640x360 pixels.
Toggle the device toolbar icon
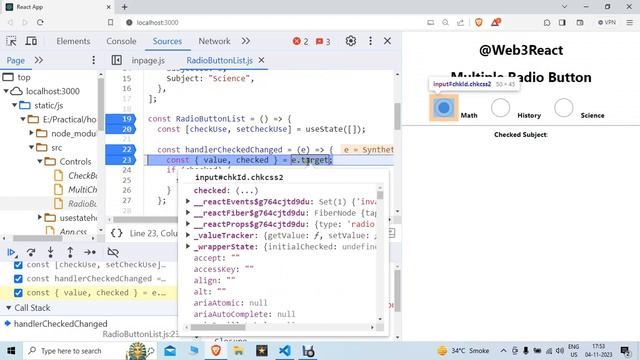[x=31, y=41]
